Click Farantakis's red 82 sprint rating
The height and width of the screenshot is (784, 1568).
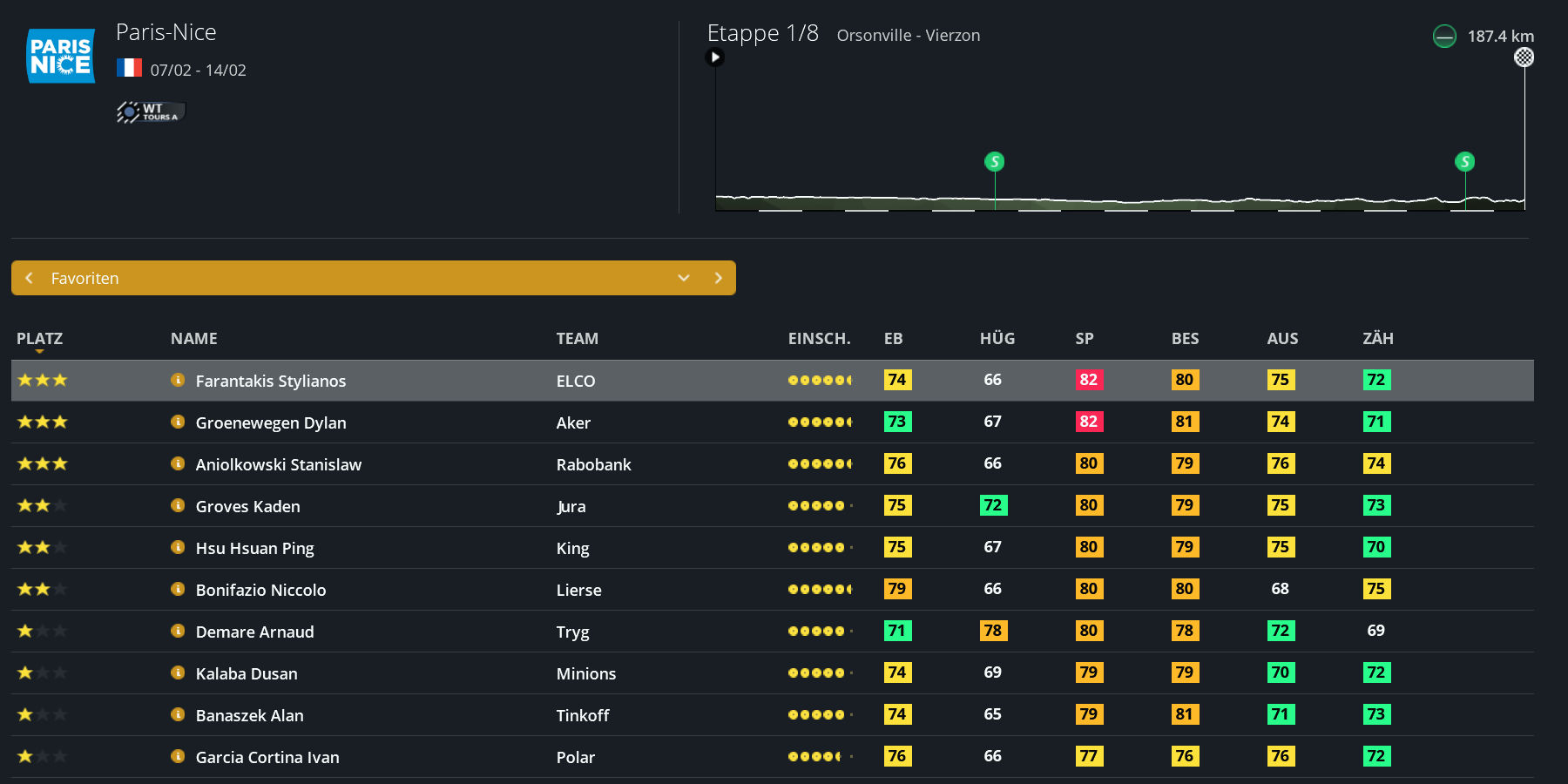[1088, 380]
